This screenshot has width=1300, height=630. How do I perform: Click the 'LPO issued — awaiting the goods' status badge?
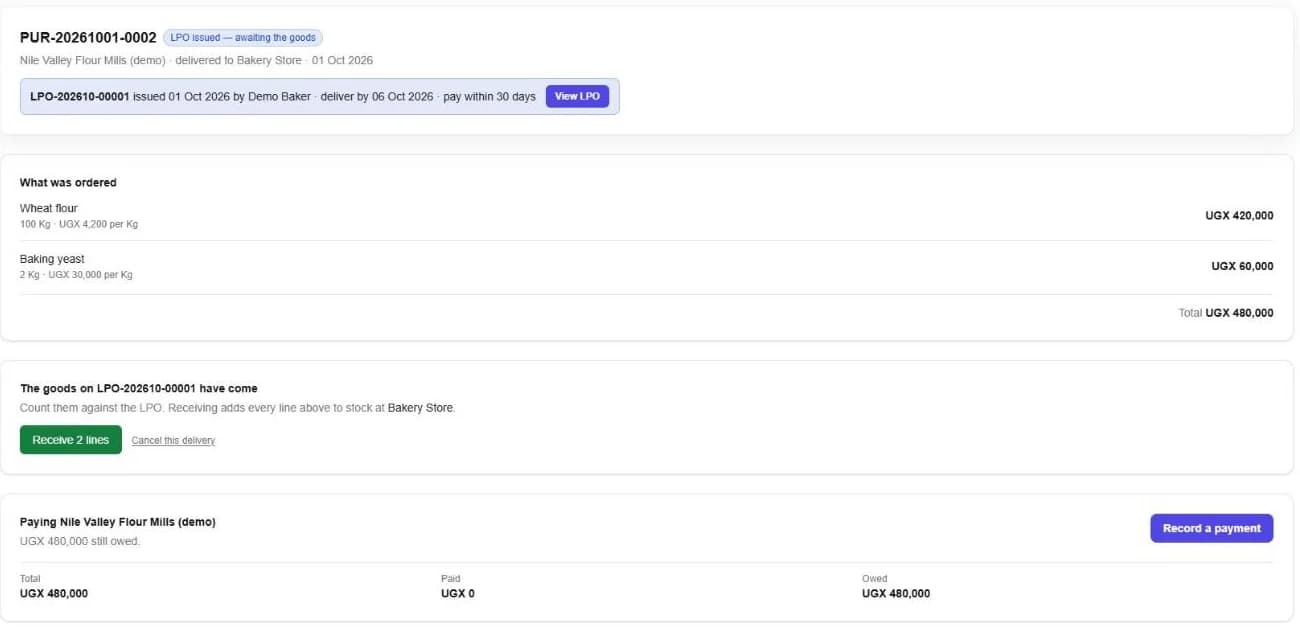tap(243, 38)
